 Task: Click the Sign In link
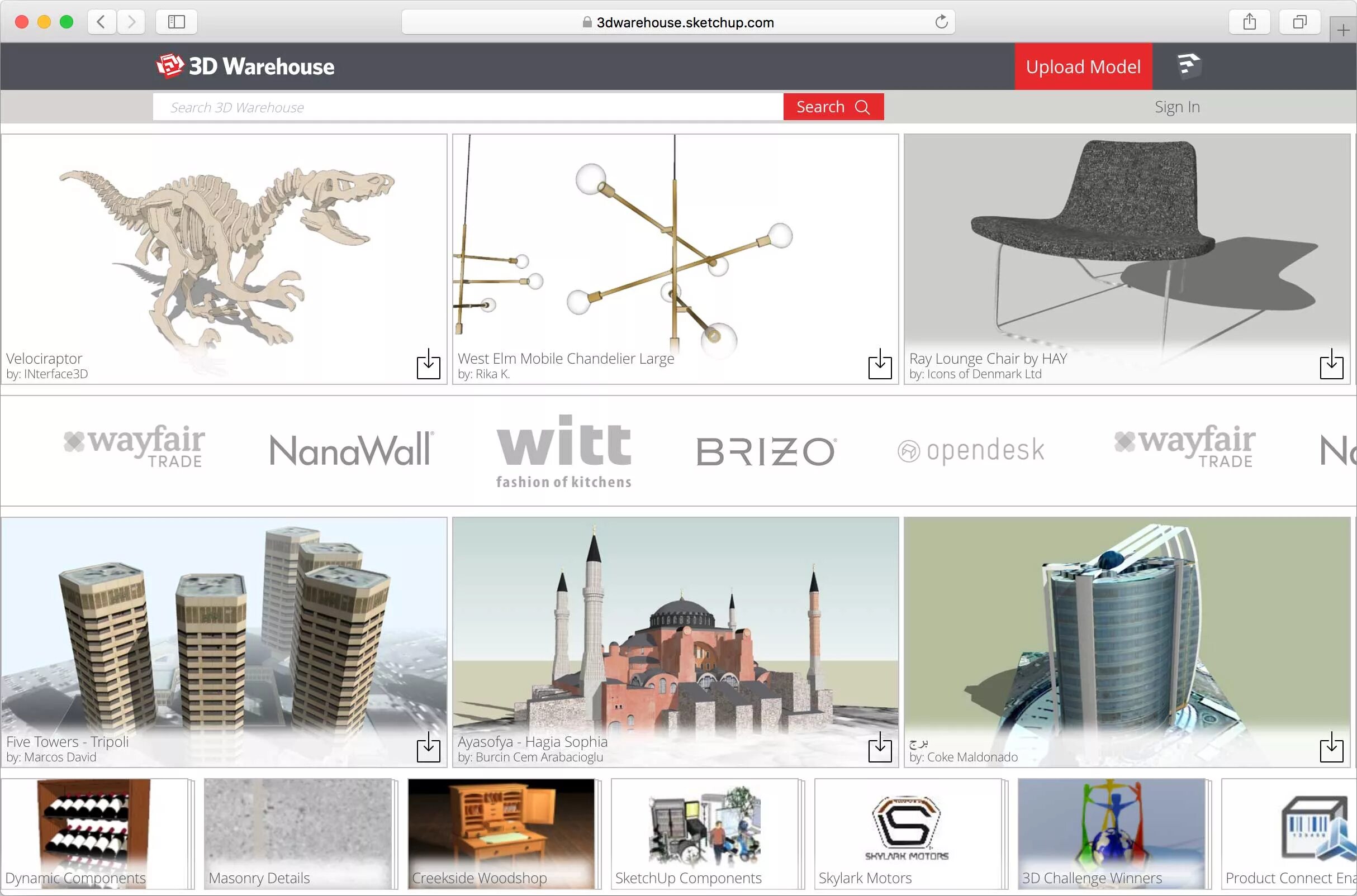pos(1176,107)
